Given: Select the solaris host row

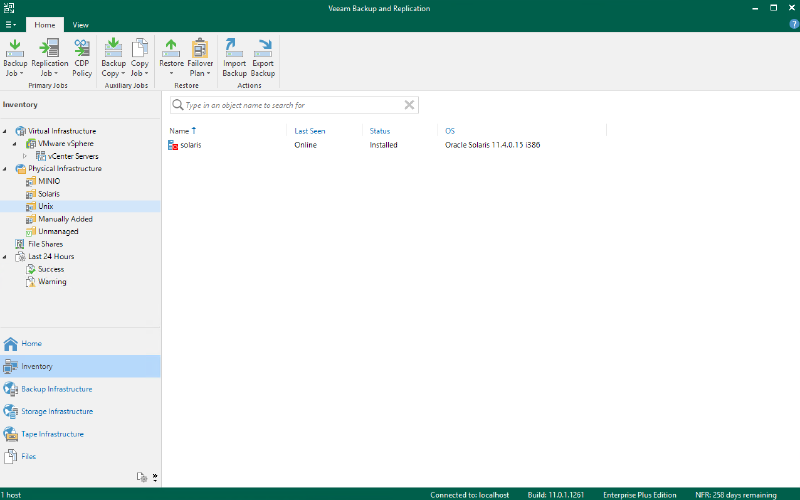Looking at the screenshot, I should pyautogui.click(x=388, y=145).
